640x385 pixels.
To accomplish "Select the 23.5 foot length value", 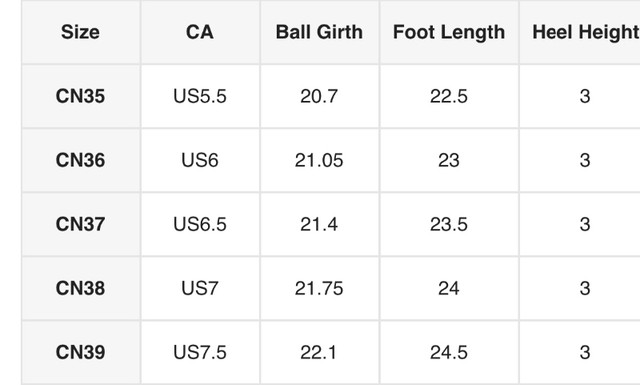I will [449, 225].
